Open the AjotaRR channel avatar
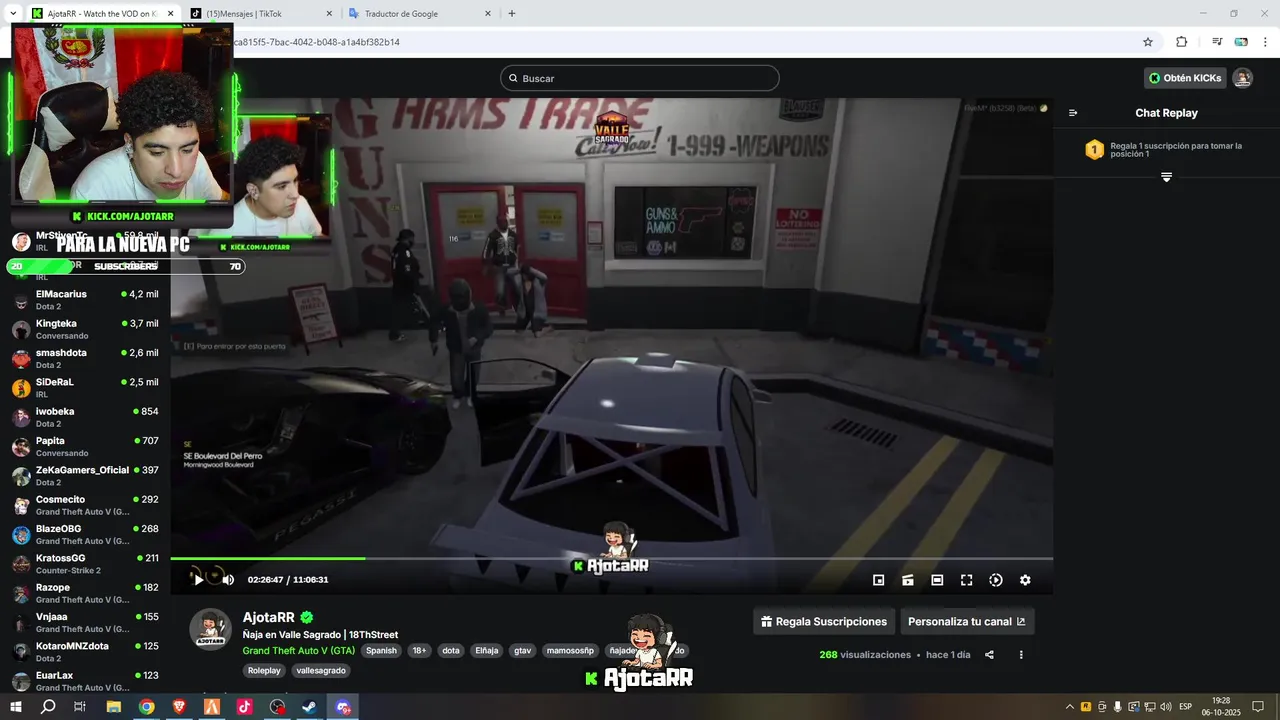 coord(211,629)
